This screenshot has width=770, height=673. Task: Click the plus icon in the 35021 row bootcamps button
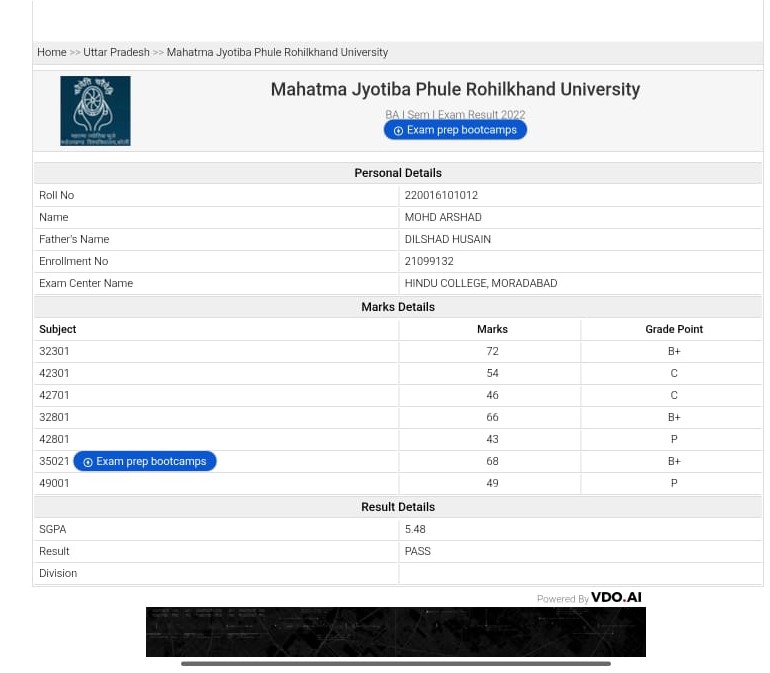(x=88, y=462)
